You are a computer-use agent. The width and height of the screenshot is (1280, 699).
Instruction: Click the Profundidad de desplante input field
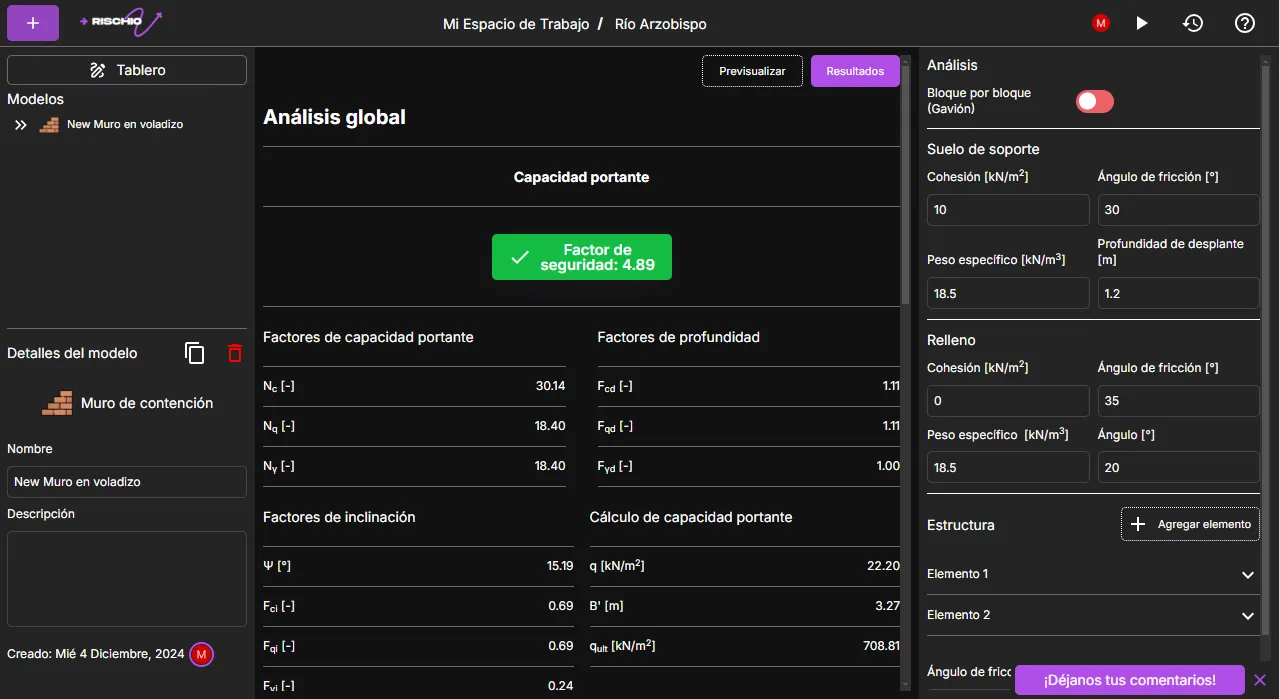[x=1178, y=293]
